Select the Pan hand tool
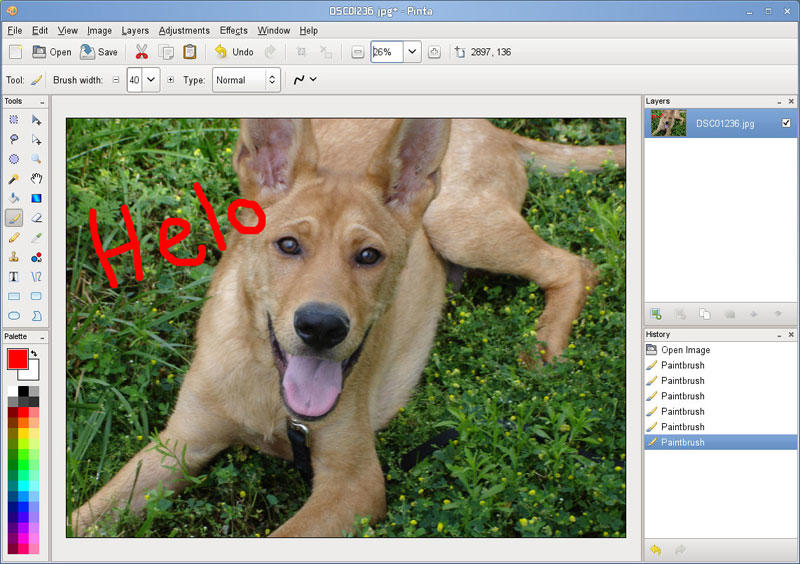This screenshot has height=564, width=800. point(36,178)
